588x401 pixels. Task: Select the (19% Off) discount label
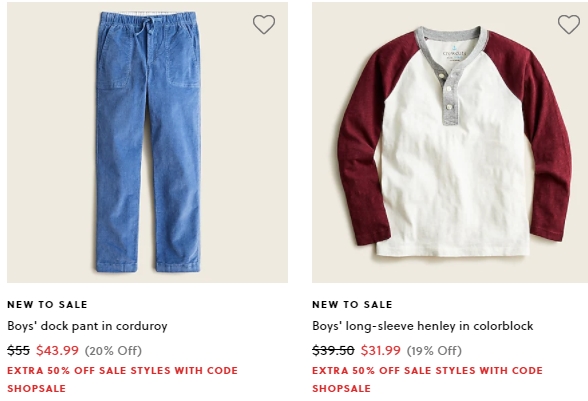(434, 351)
